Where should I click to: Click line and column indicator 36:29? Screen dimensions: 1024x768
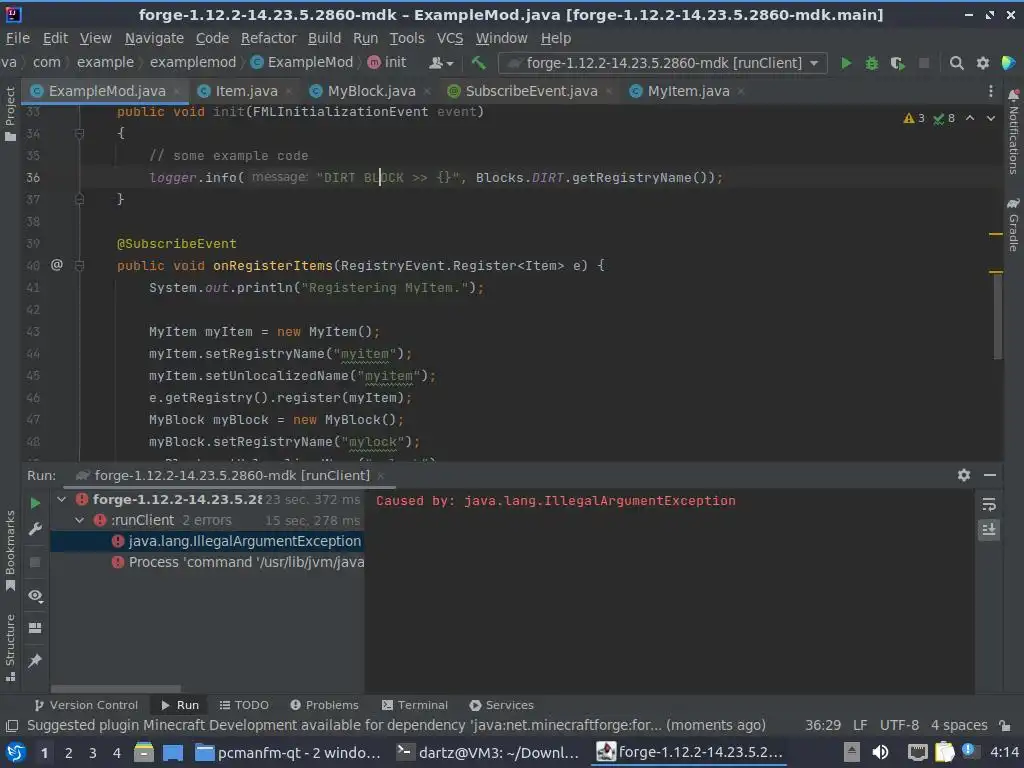coord(823,725)
